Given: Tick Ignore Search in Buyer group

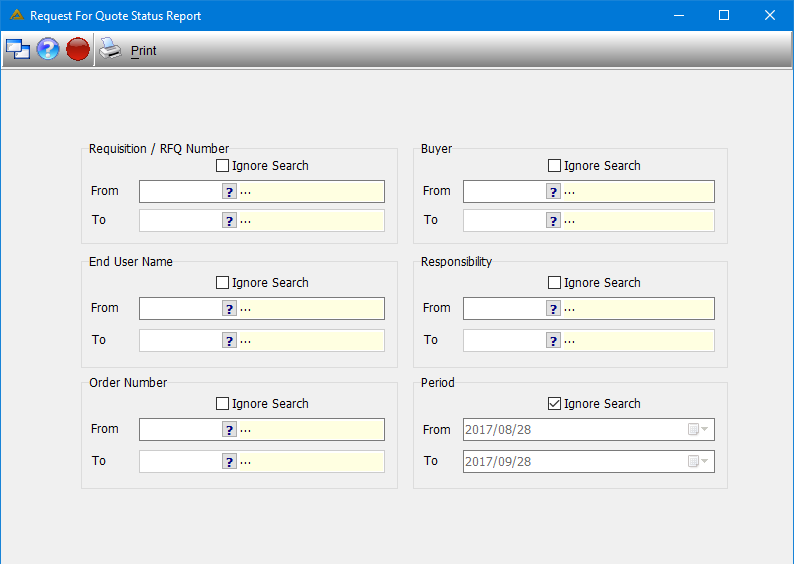Looking at the screenshot, I should coord(554,166).
